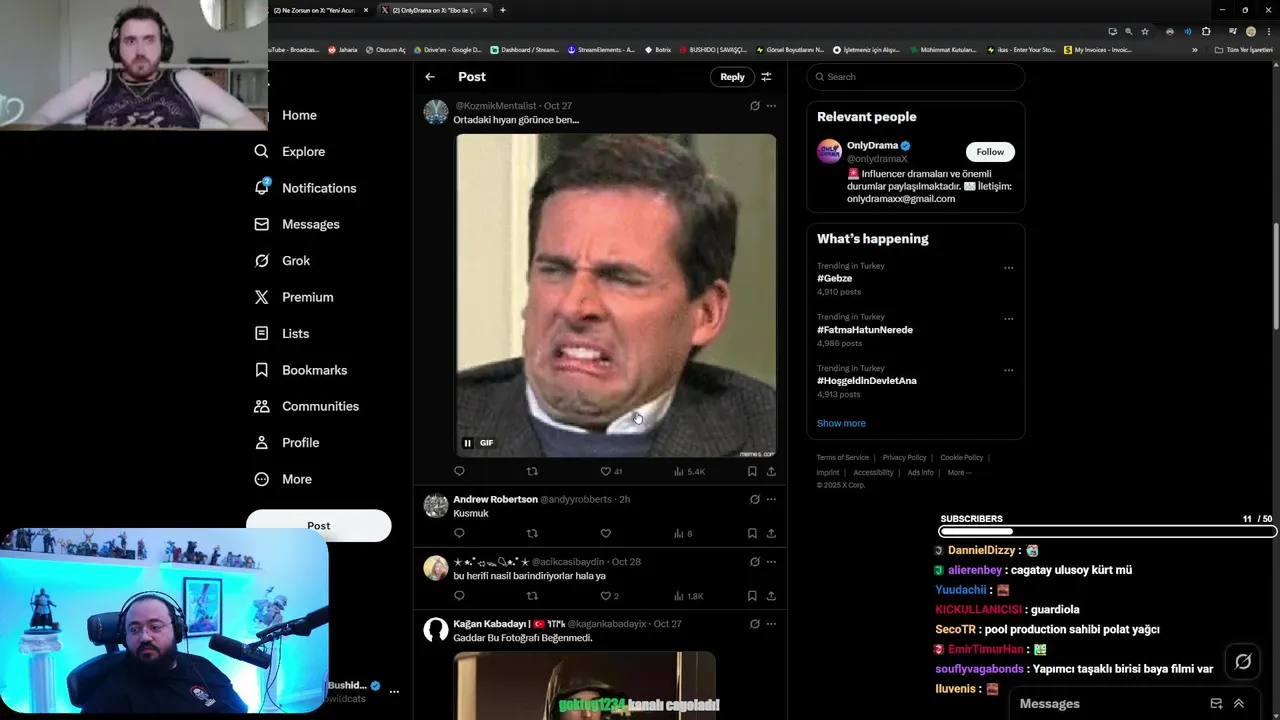Open OnlyDrama profile from Relevant people
Image resolution: width=1280 pixels, height=720 pixels.
[x=873, y=146]
